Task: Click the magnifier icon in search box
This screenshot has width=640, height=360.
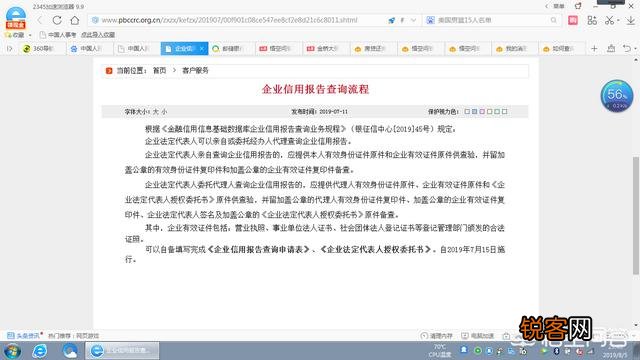Action: point(553,20)
